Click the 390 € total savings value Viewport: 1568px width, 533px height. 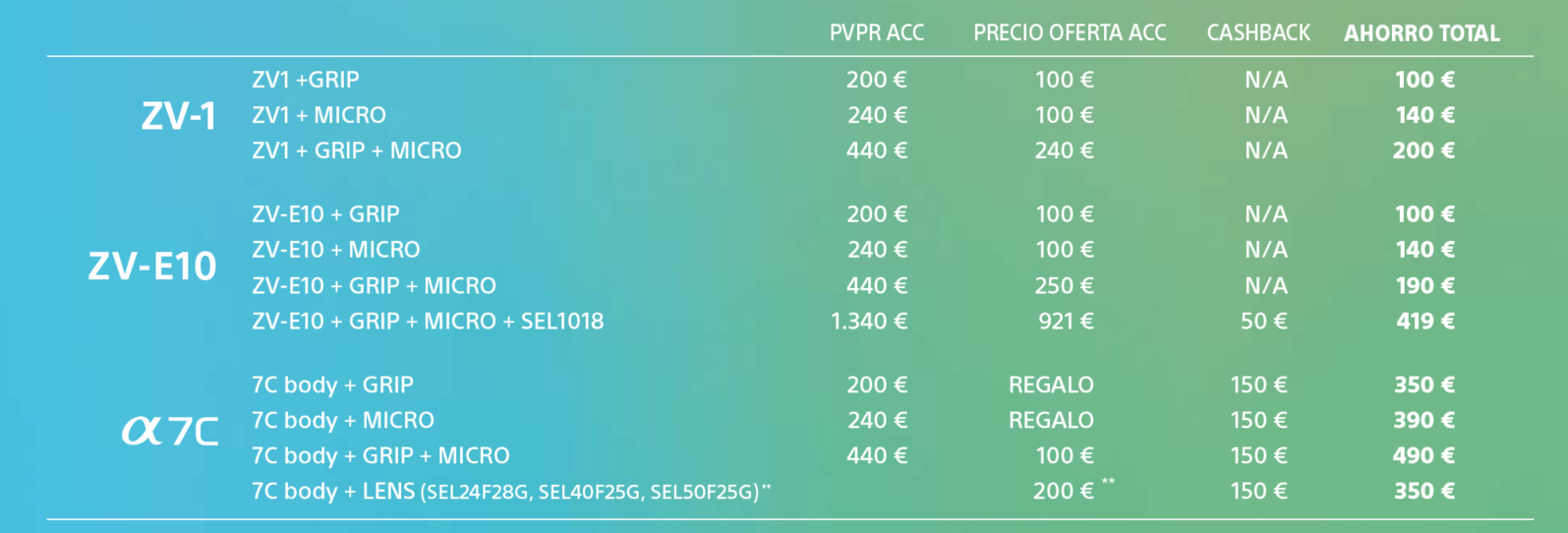tap(1423, 420)
